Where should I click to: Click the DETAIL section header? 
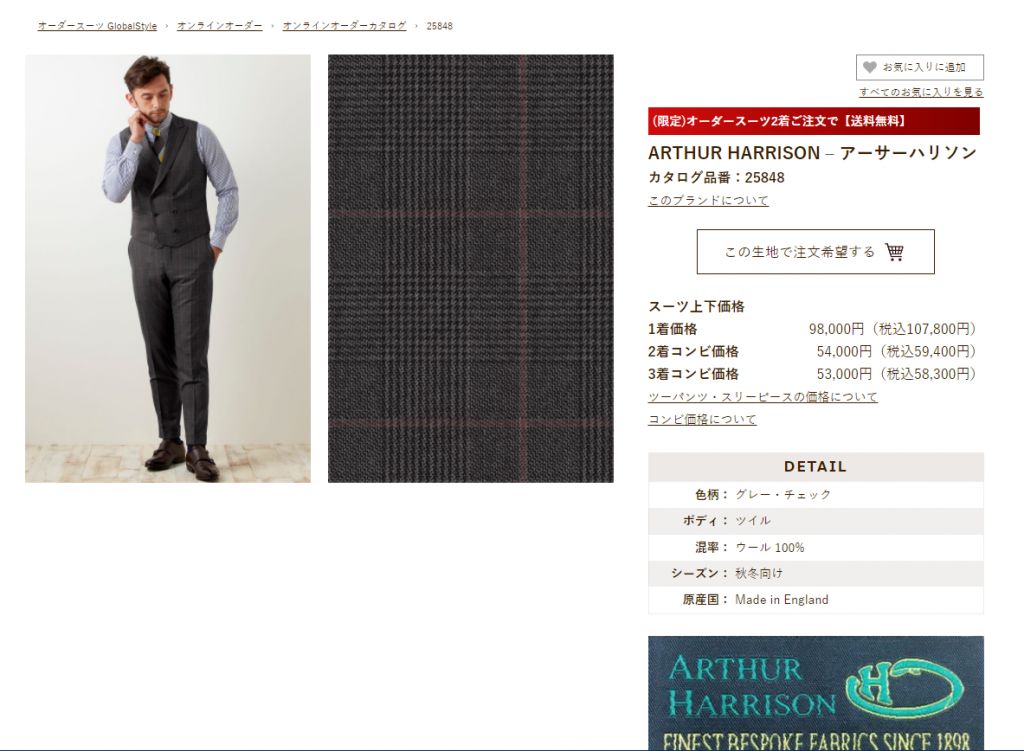816,466
